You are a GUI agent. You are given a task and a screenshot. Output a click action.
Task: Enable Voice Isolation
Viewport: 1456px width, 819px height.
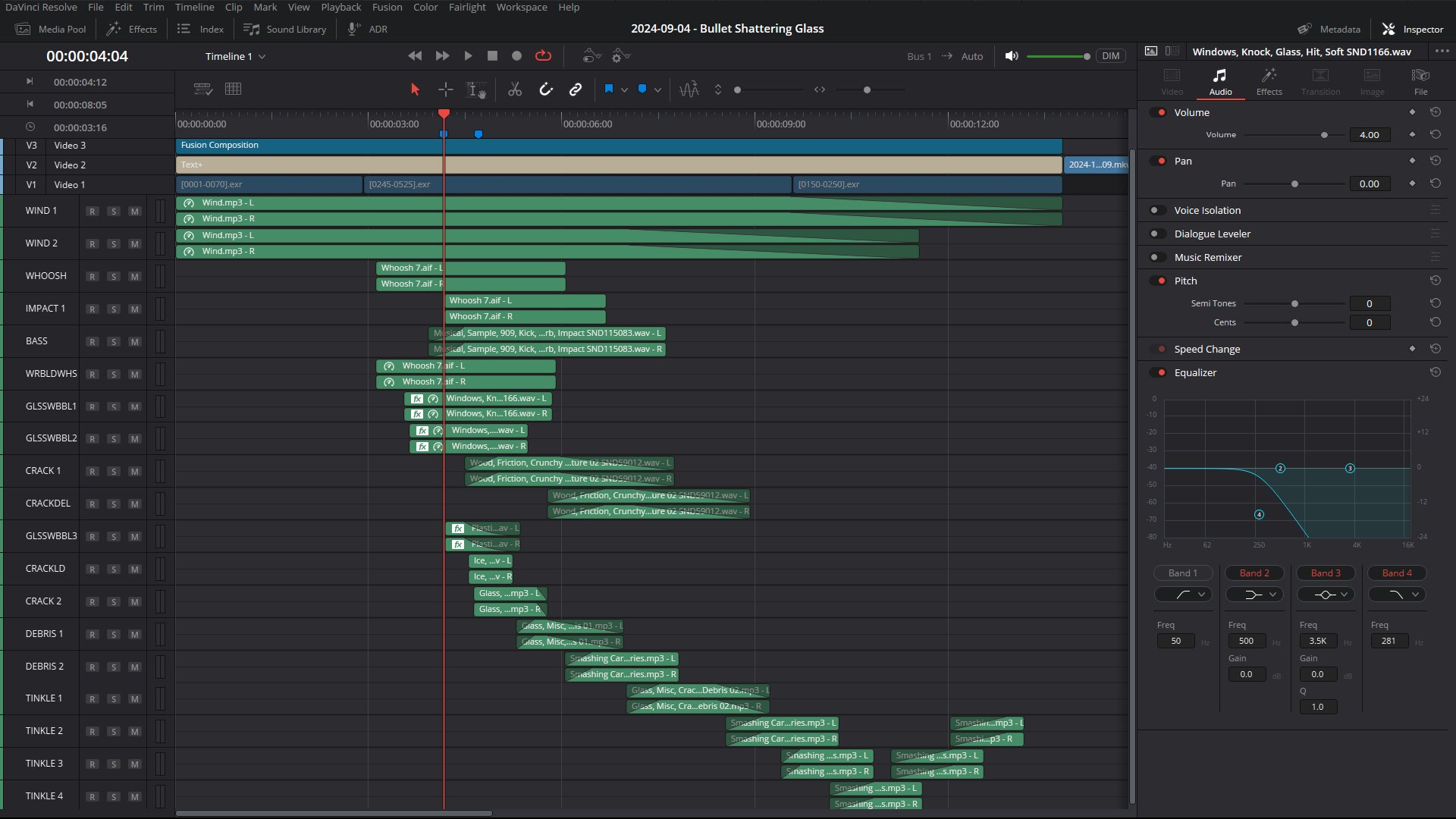[x=1158, y=210]
